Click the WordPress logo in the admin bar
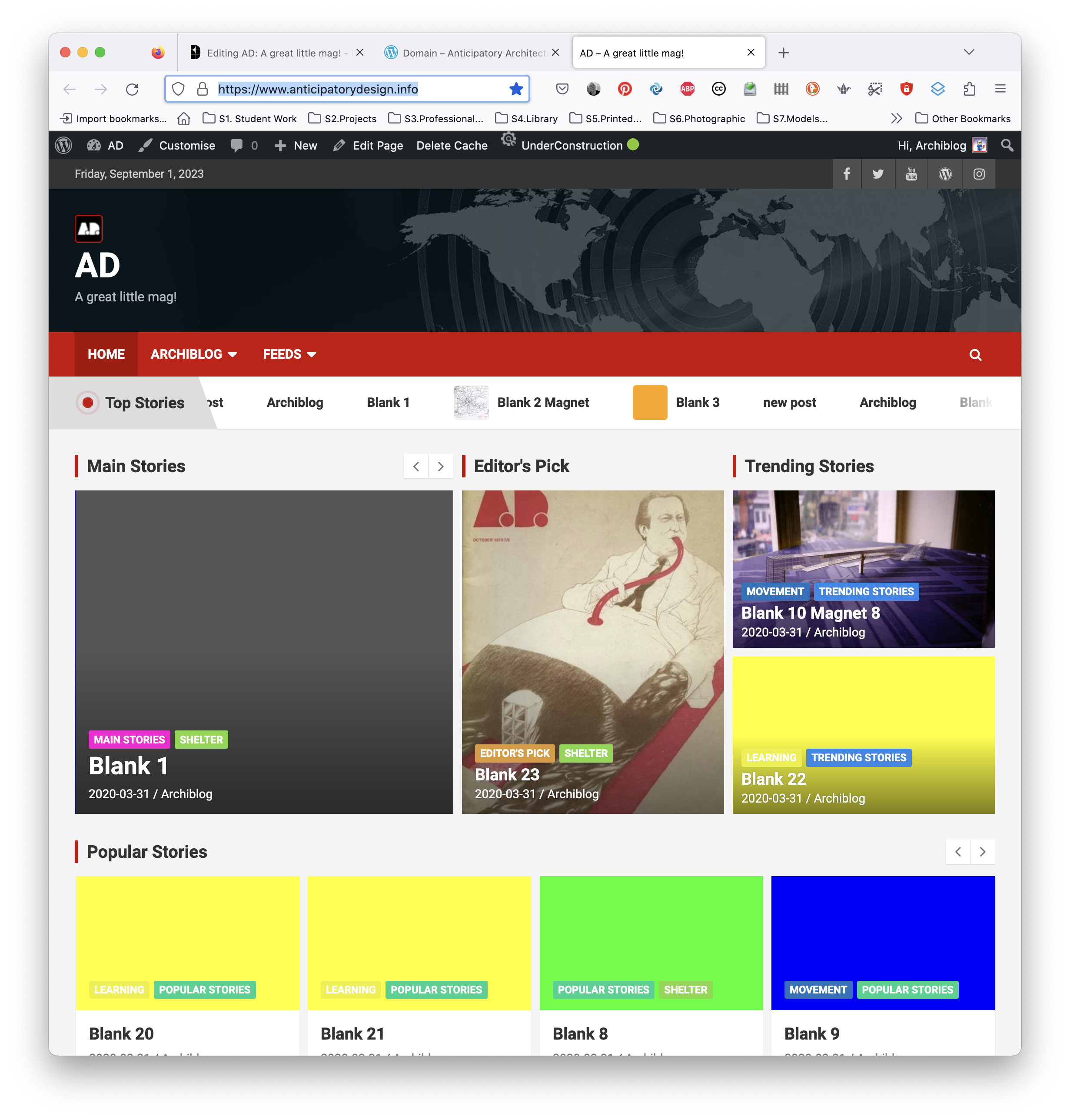Image resolution: width=1070 pixels, height=1120 pixels. (x=63, y=146)
